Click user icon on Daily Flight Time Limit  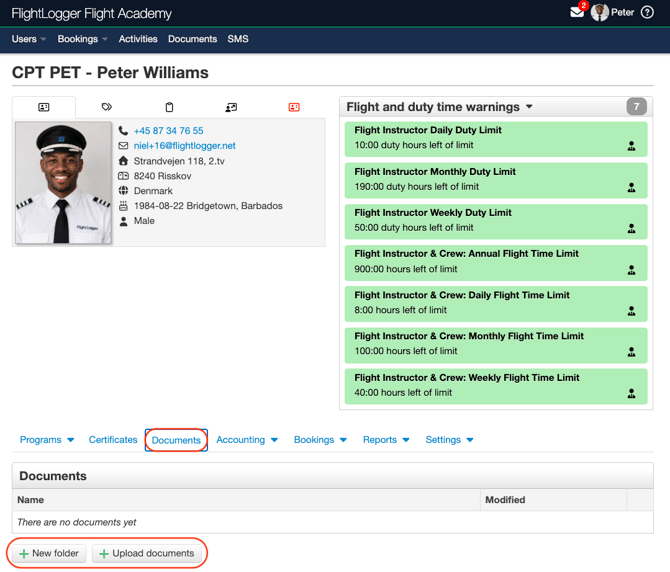tap(631, 311)
